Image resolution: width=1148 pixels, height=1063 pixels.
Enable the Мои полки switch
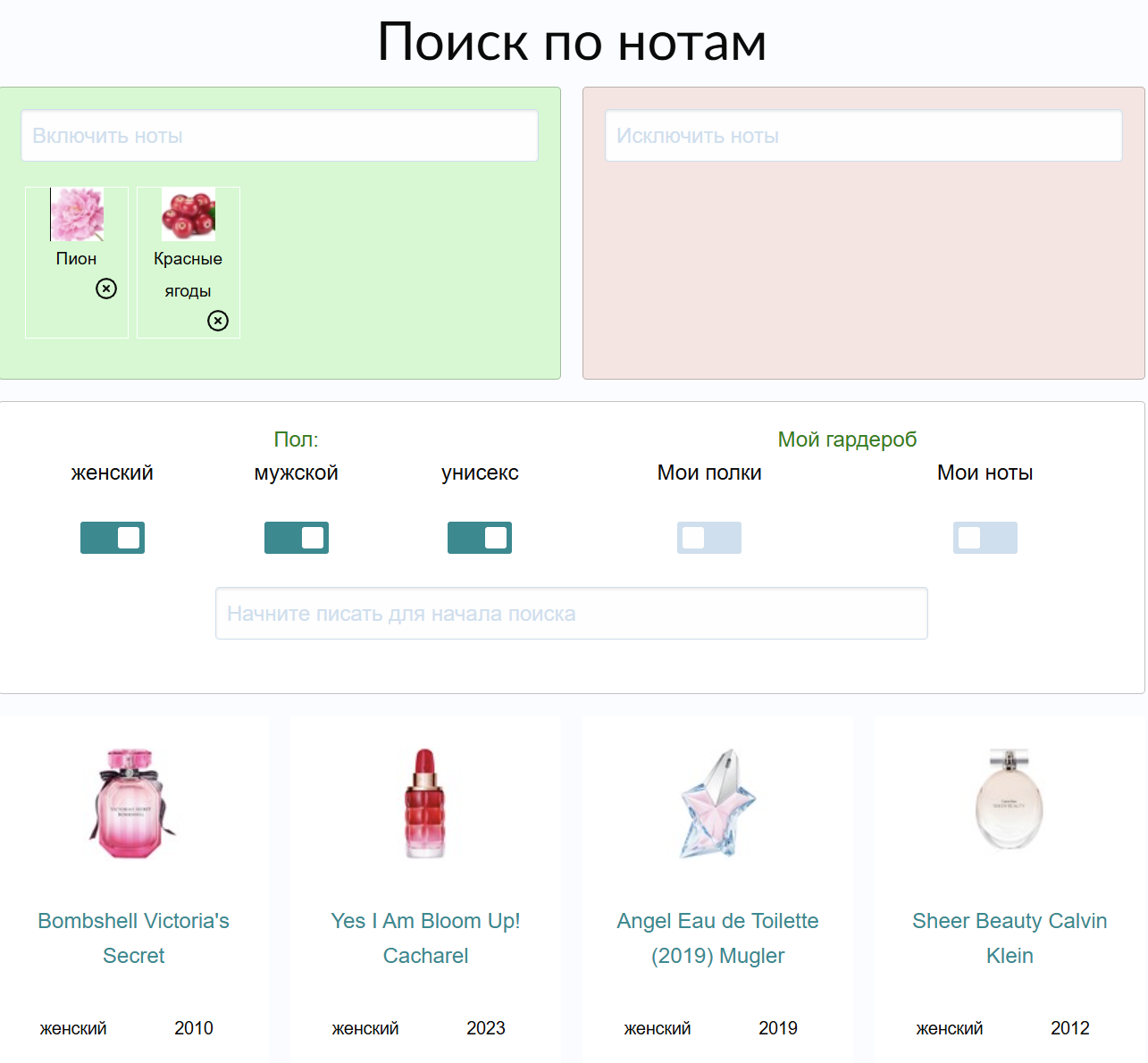point(709,538)
